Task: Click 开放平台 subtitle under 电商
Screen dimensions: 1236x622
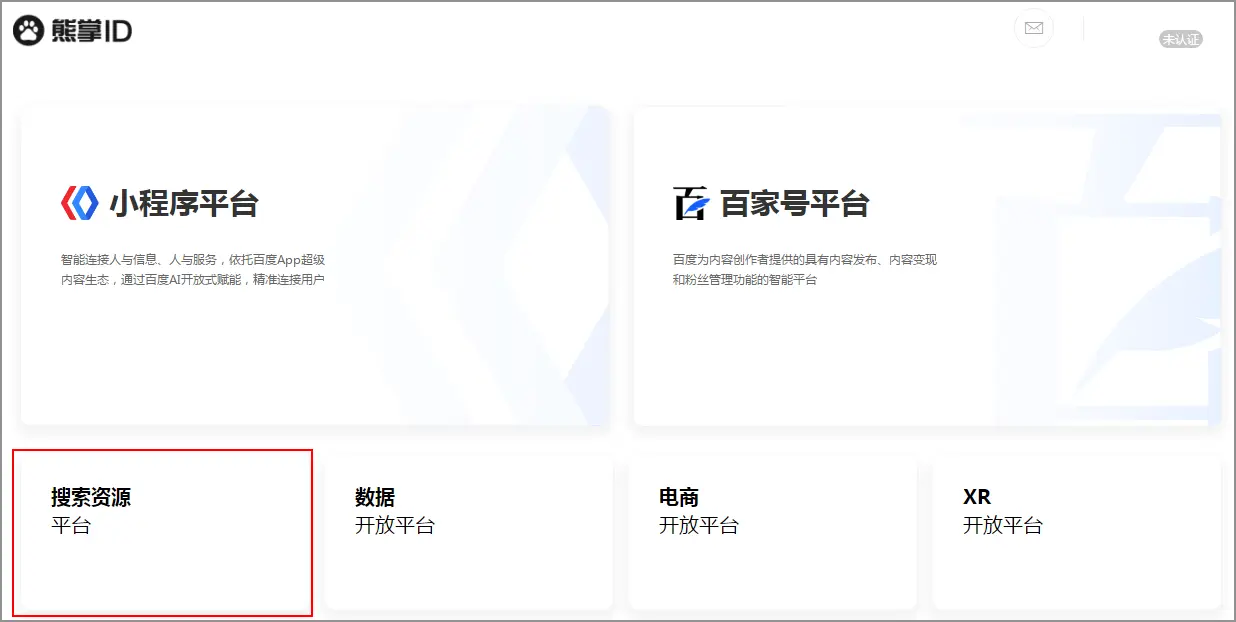Action: click(699, 525)
